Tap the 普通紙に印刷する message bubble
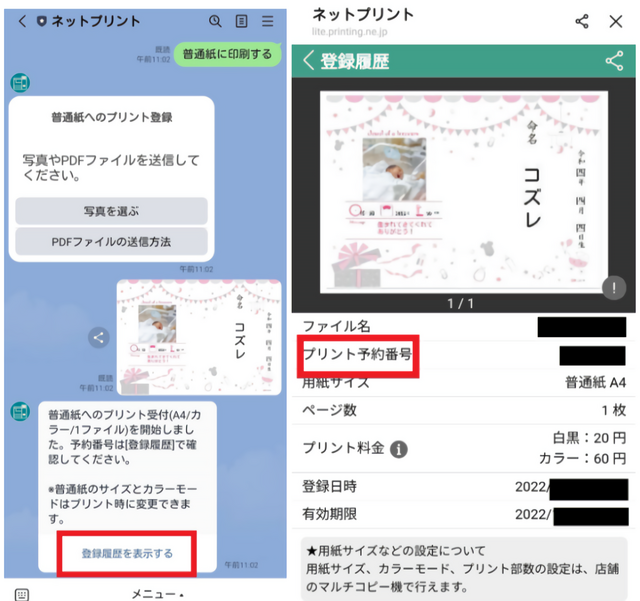The image size is (640, 601). coord(227,53)
